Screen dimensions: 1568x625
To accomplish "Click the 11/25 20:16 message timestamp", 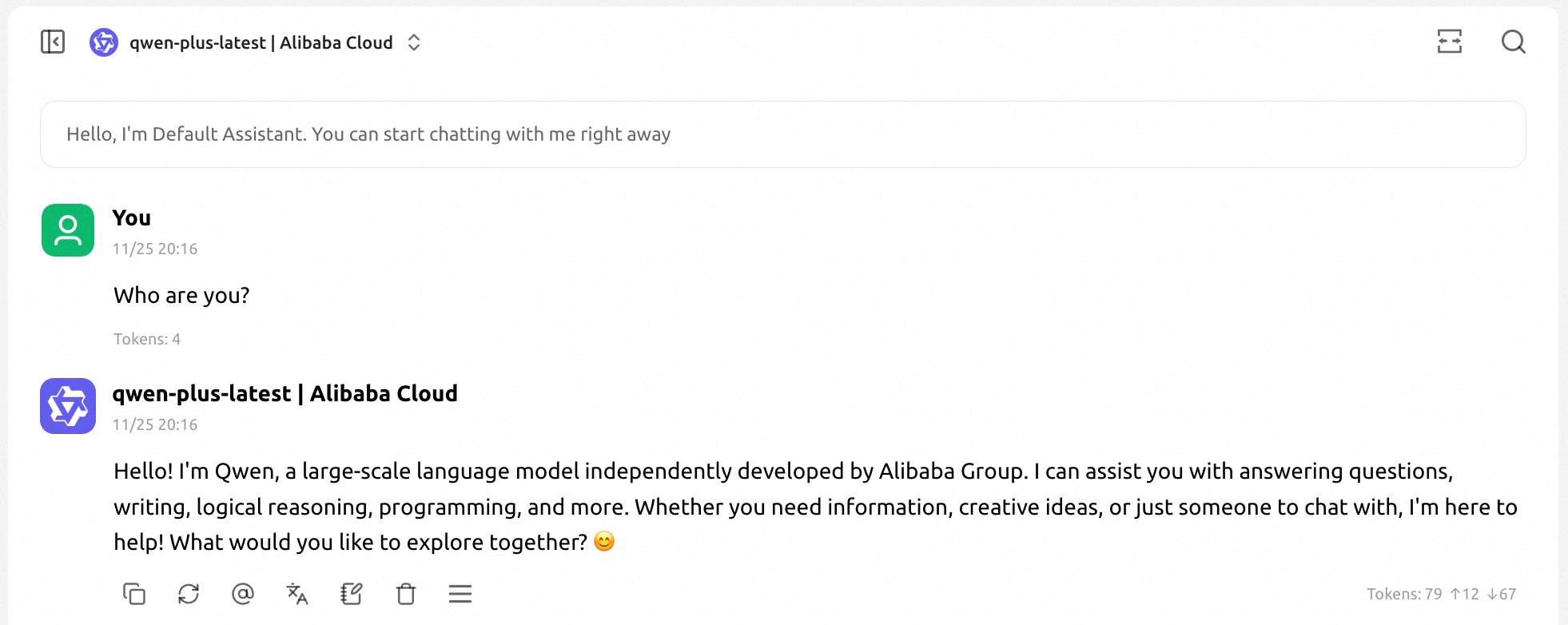I will click(x=155, y=249).
